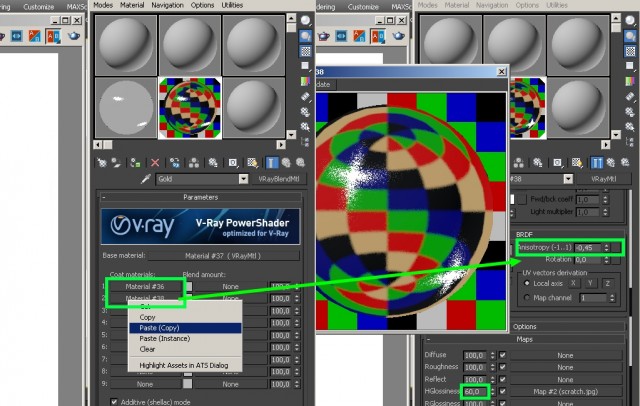
Task: Click Sample UV Tiling icon in left editor
Action: pyautogui.click(x=305, y=66)
